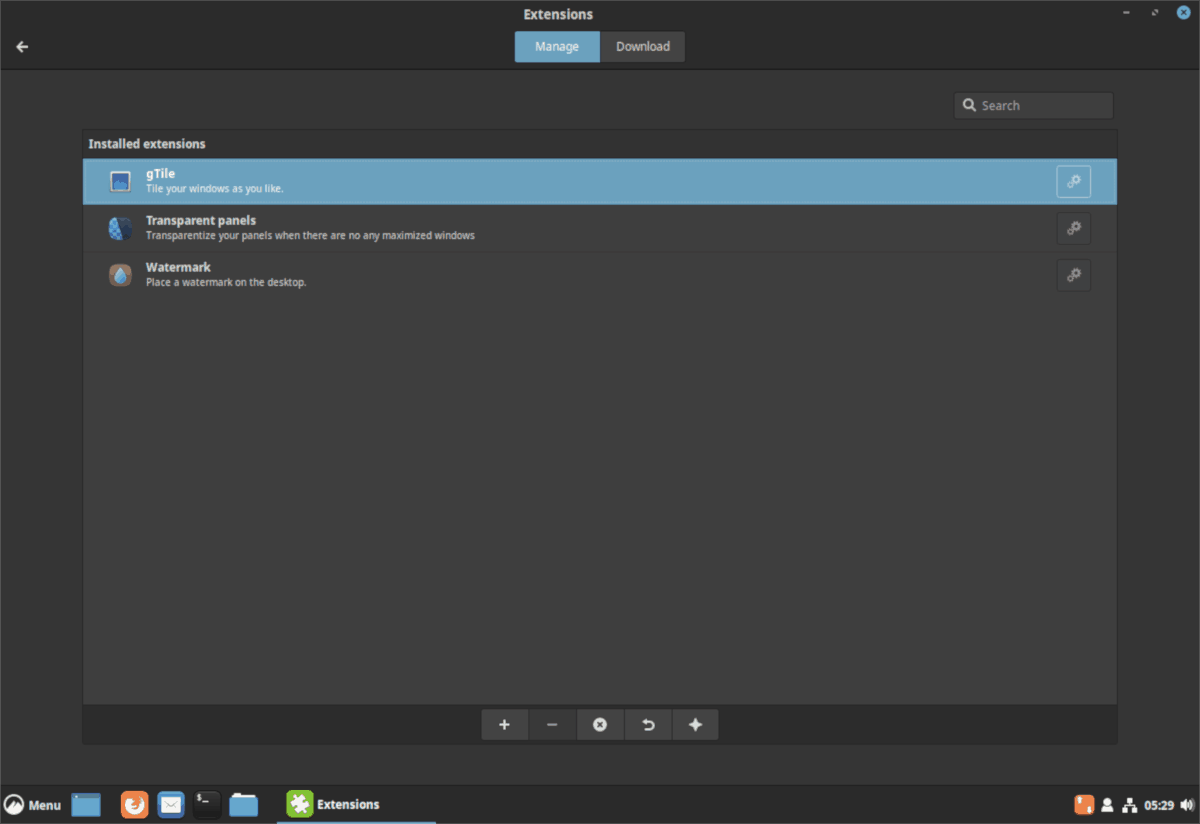
Task: Open the email client from taskbar
Action: [170, 804]
